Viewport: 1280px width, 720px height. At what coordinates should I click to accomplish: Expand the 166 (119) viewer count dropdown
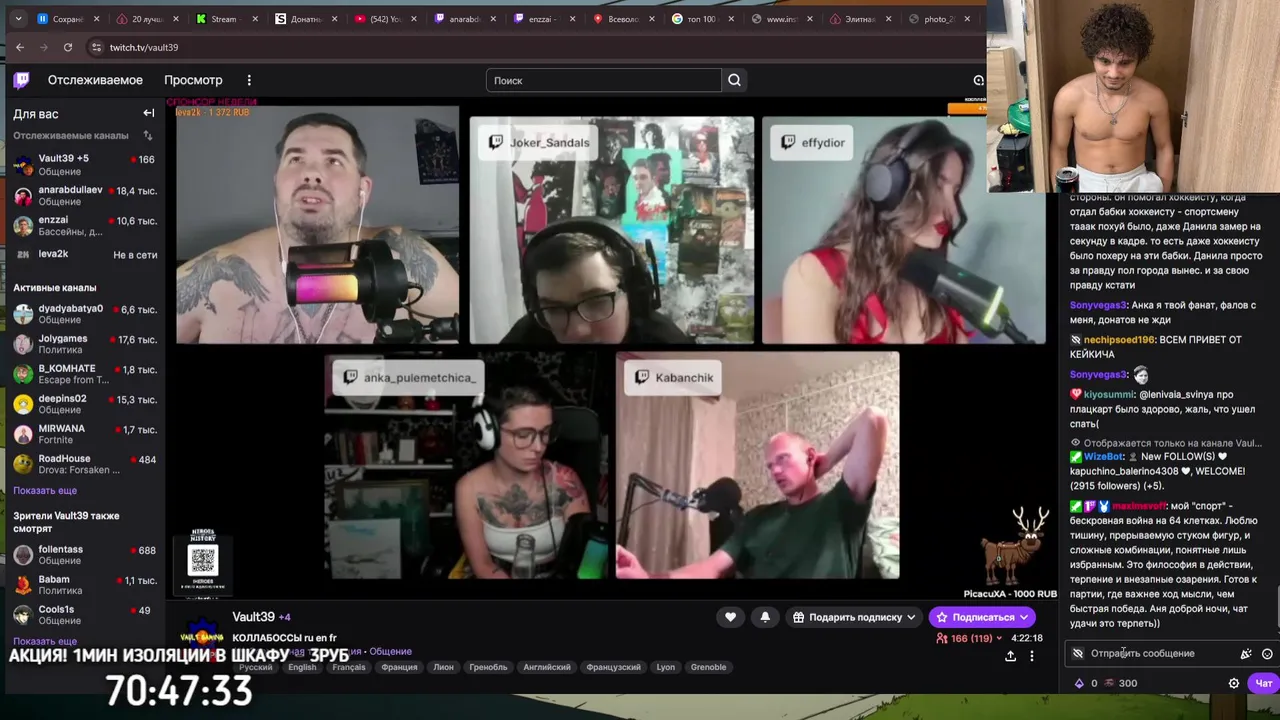point(969,638)
